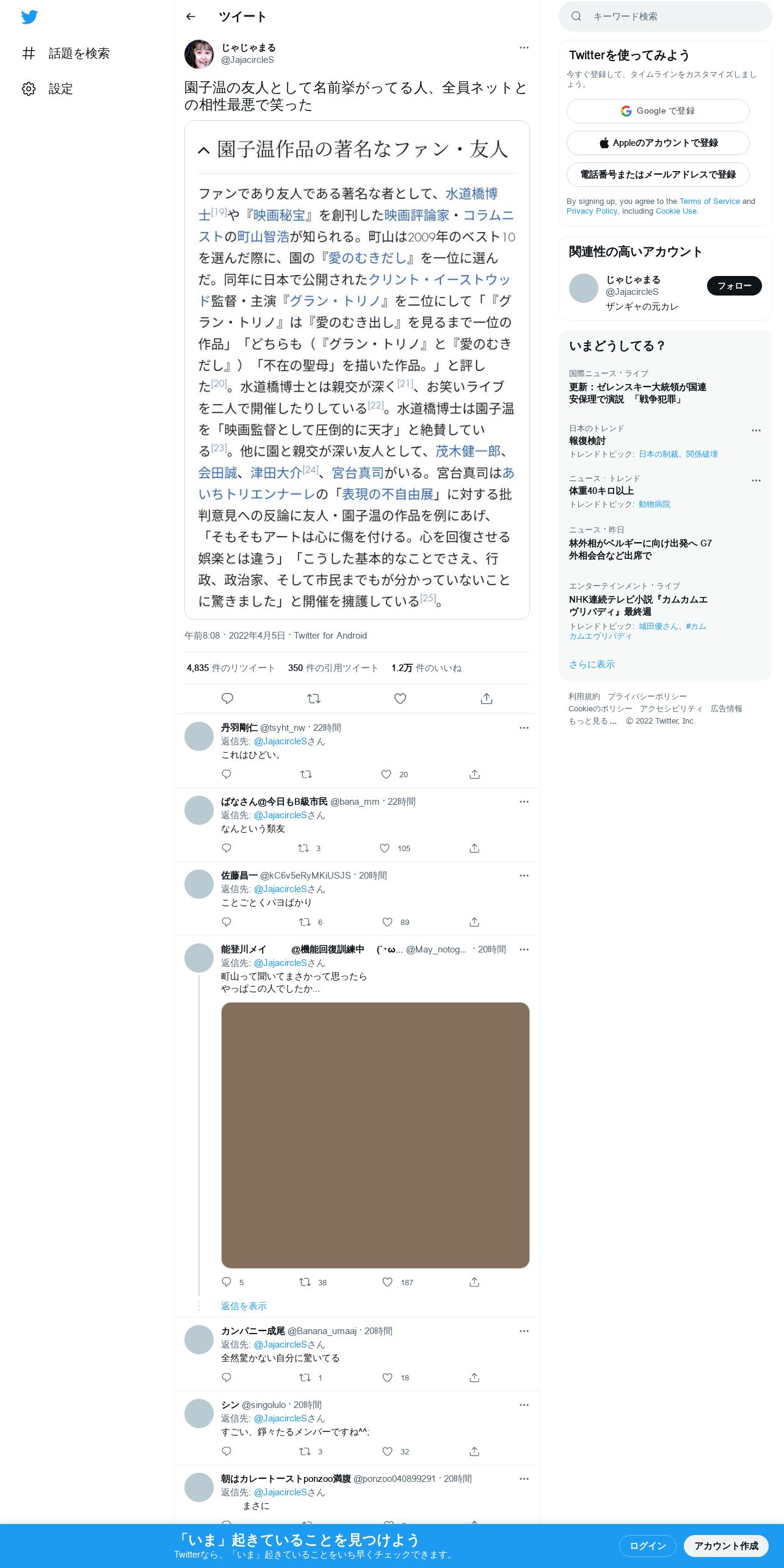Viewport: 784px width, 1568px height.
Task: Retweet the main tweet by じゃじゃまる
Action: click(x=314, y=699)
